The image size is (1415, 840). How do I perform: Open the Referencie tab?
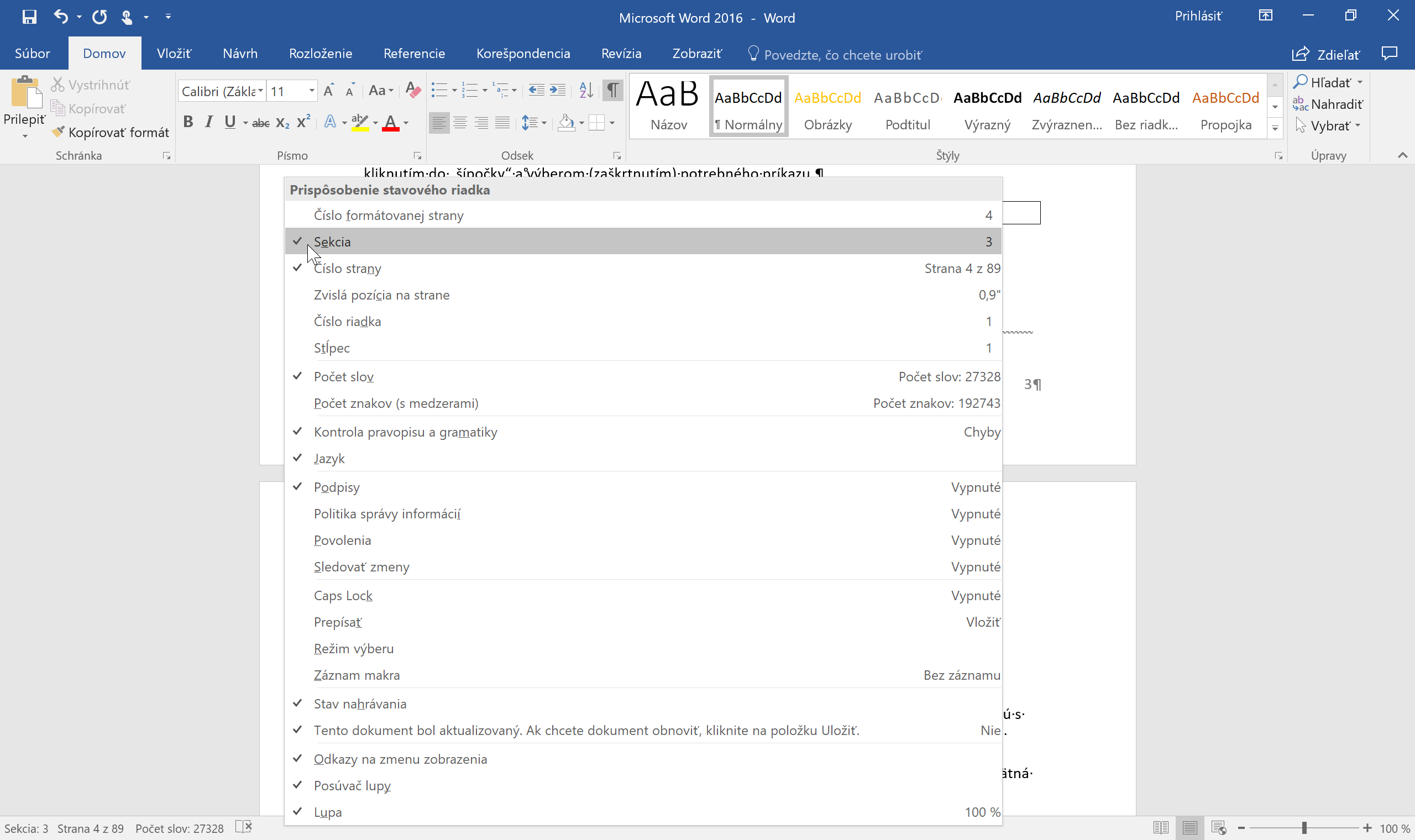[415, 54]
